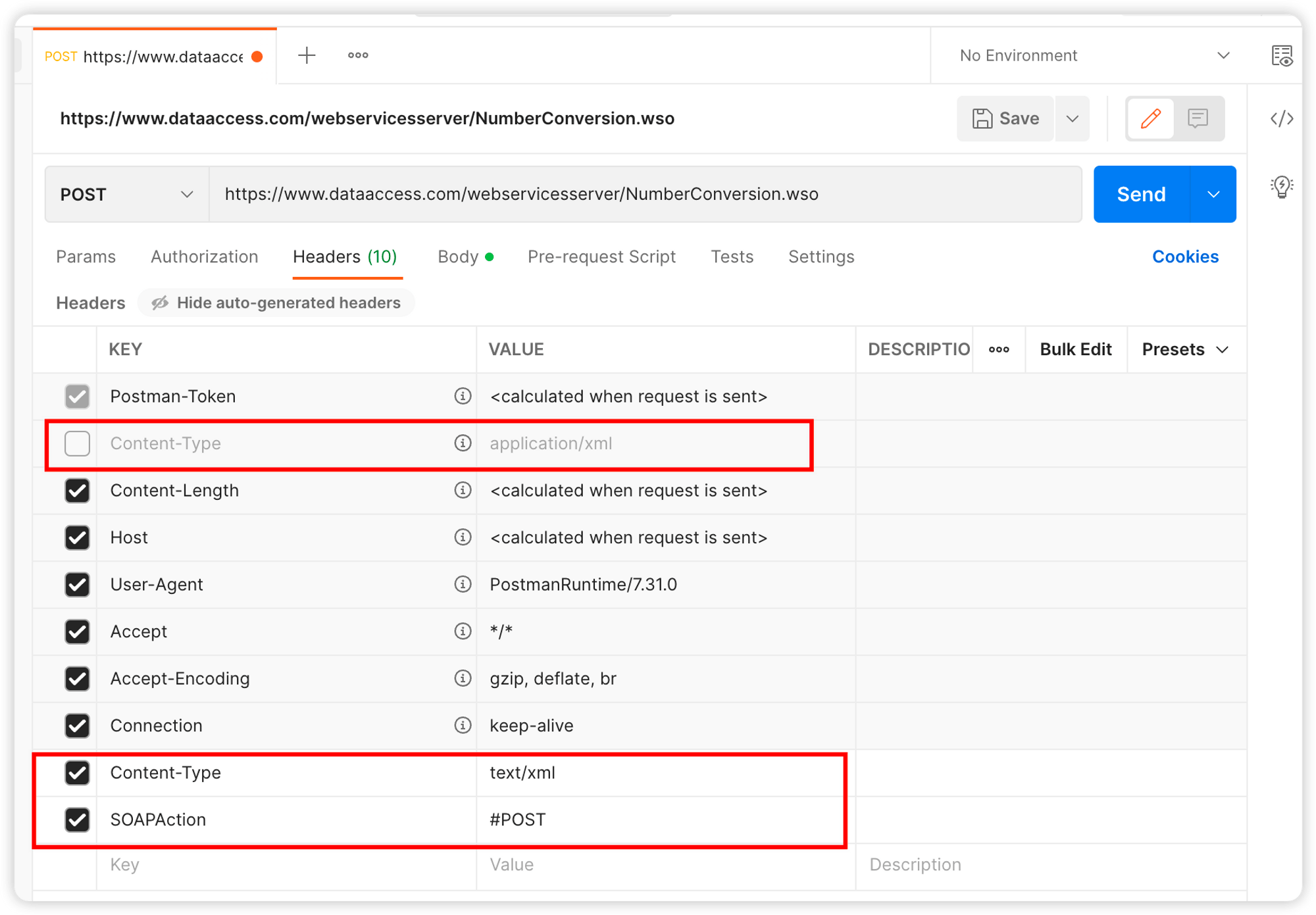Switch to the Authorization tab

pos(204,257)
